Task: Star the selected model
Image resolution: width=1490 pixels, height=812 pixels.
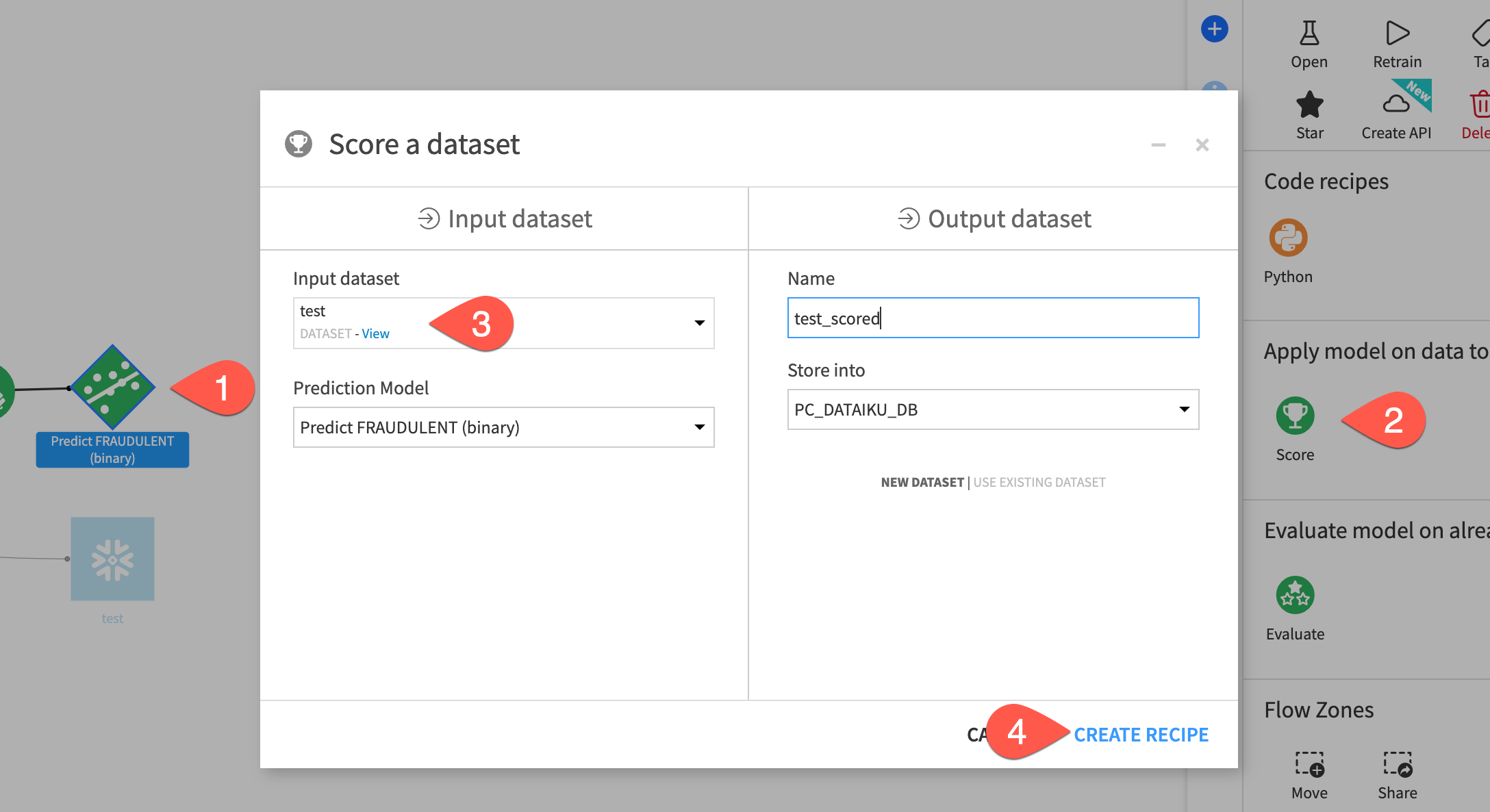Action: click(x=1309, y=105)
